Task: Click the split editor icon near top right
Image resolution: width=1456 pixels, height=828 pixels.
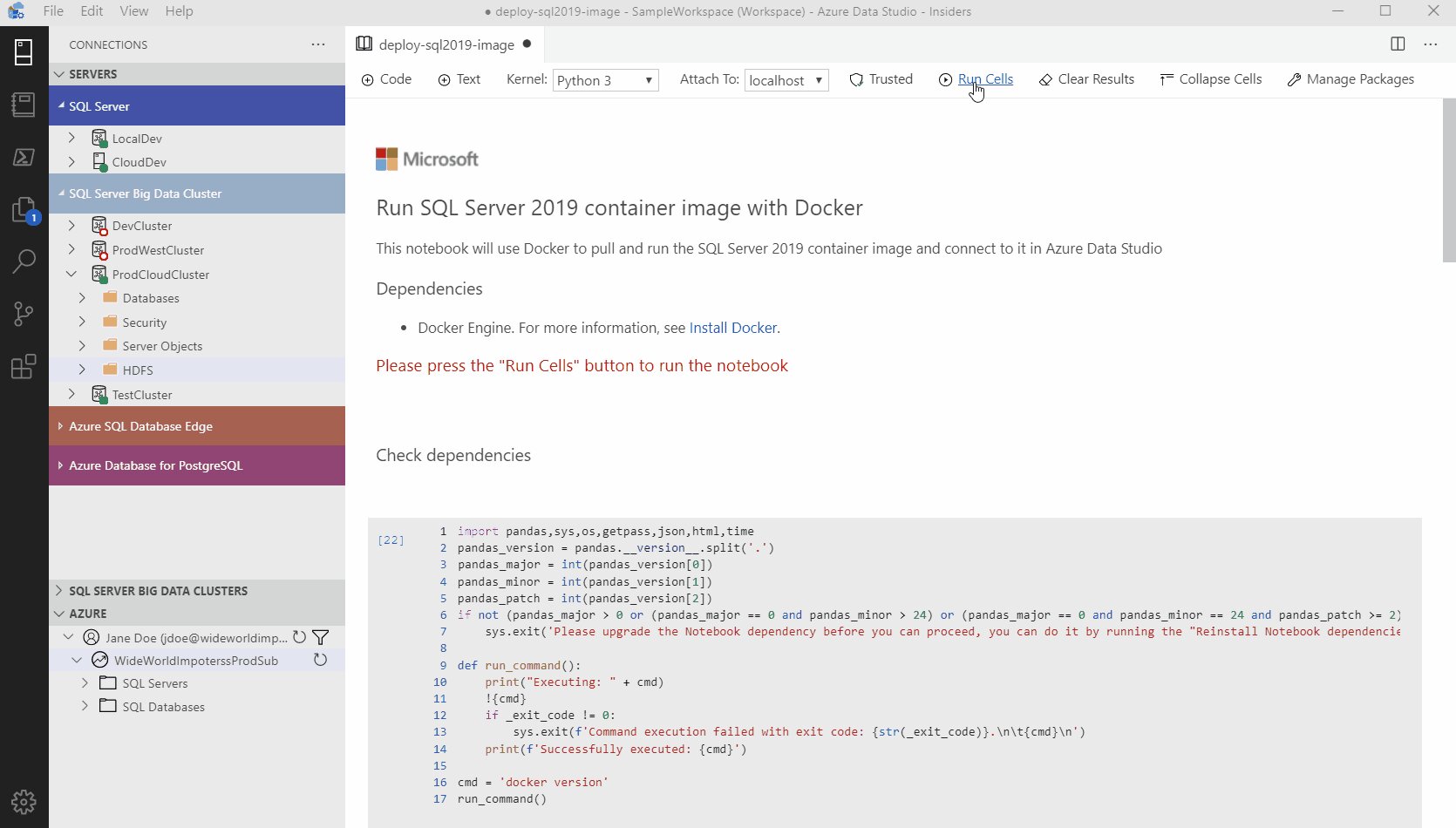Action: pos(1398,44)
